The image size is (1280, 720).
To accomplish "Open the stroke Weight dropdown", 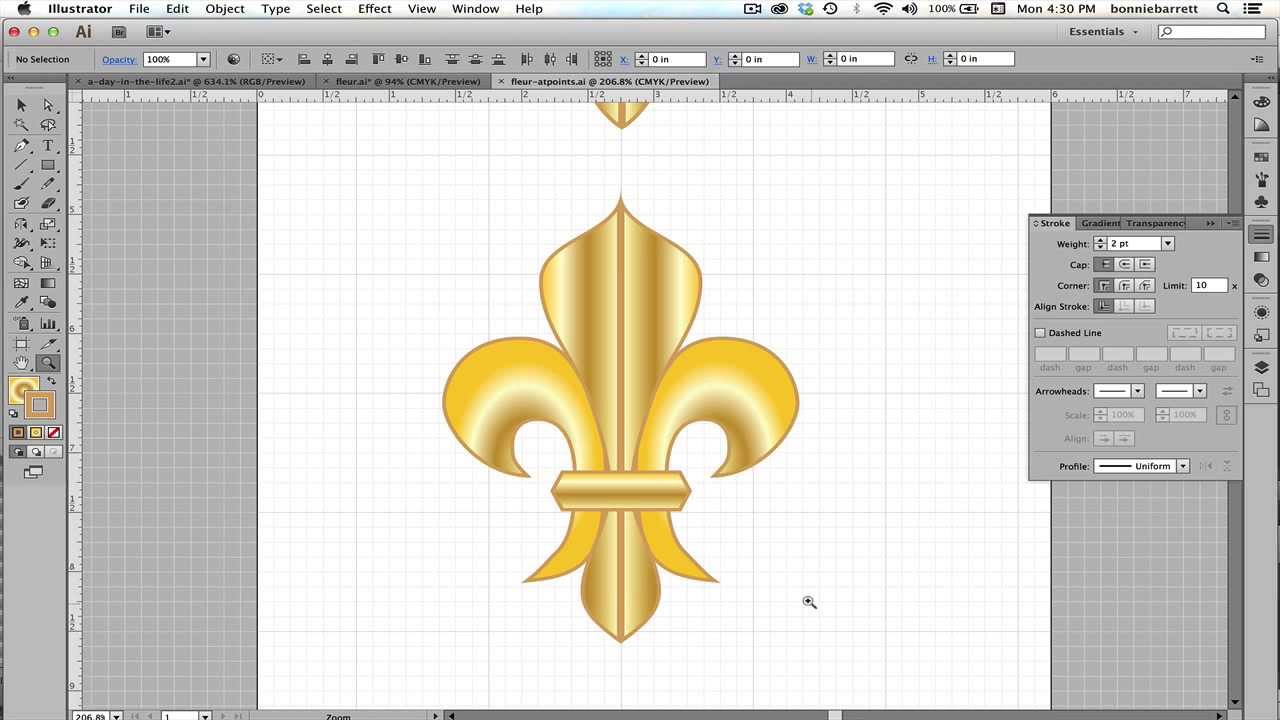I will point(1166,243).
